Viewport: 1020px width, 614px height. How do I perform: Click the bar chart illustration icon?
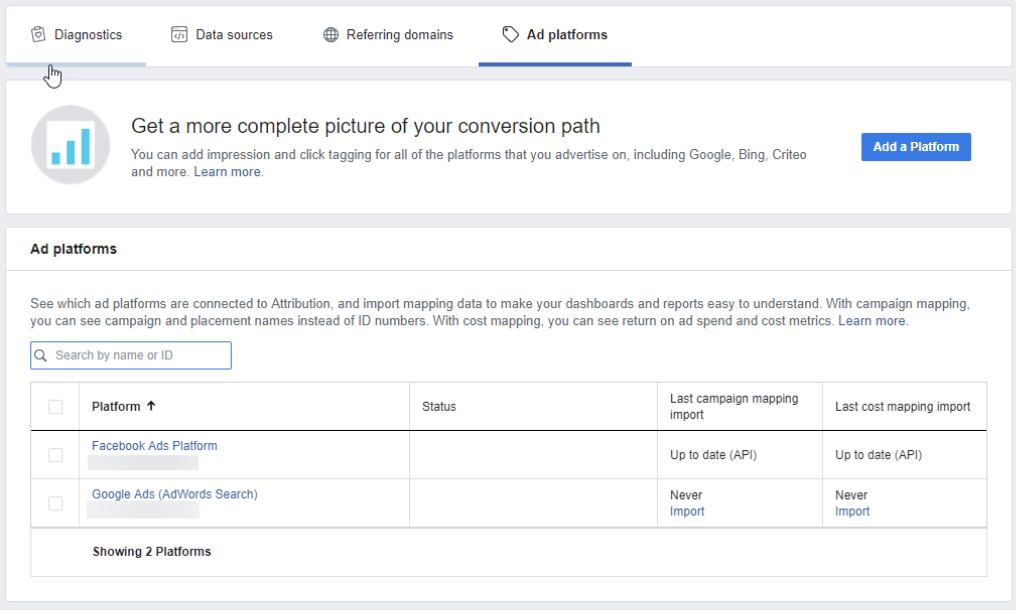click(70, 144)
